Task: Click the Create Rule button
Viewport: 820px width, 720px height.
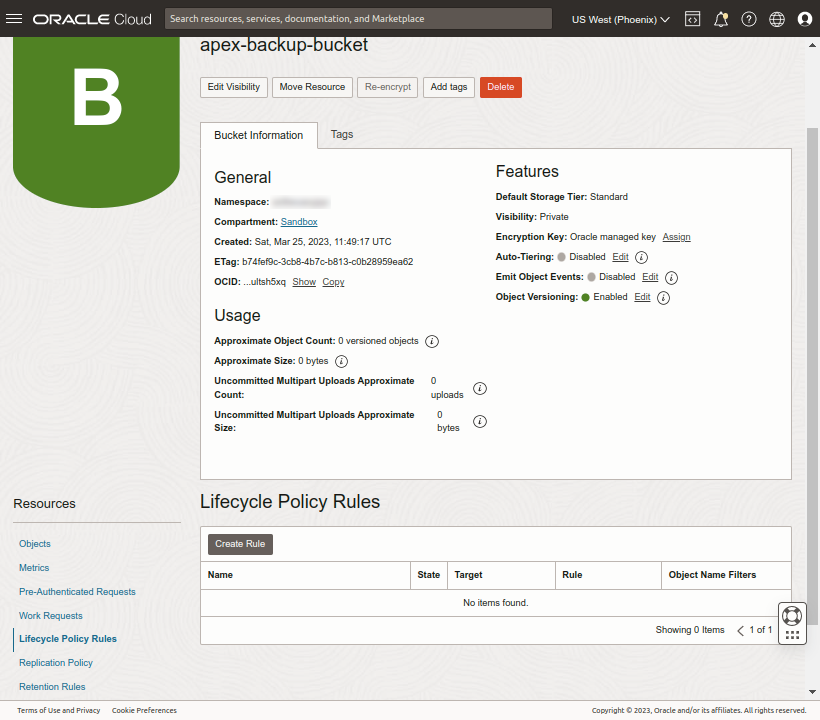Action: pyautogui.click(x=240, y=544)
